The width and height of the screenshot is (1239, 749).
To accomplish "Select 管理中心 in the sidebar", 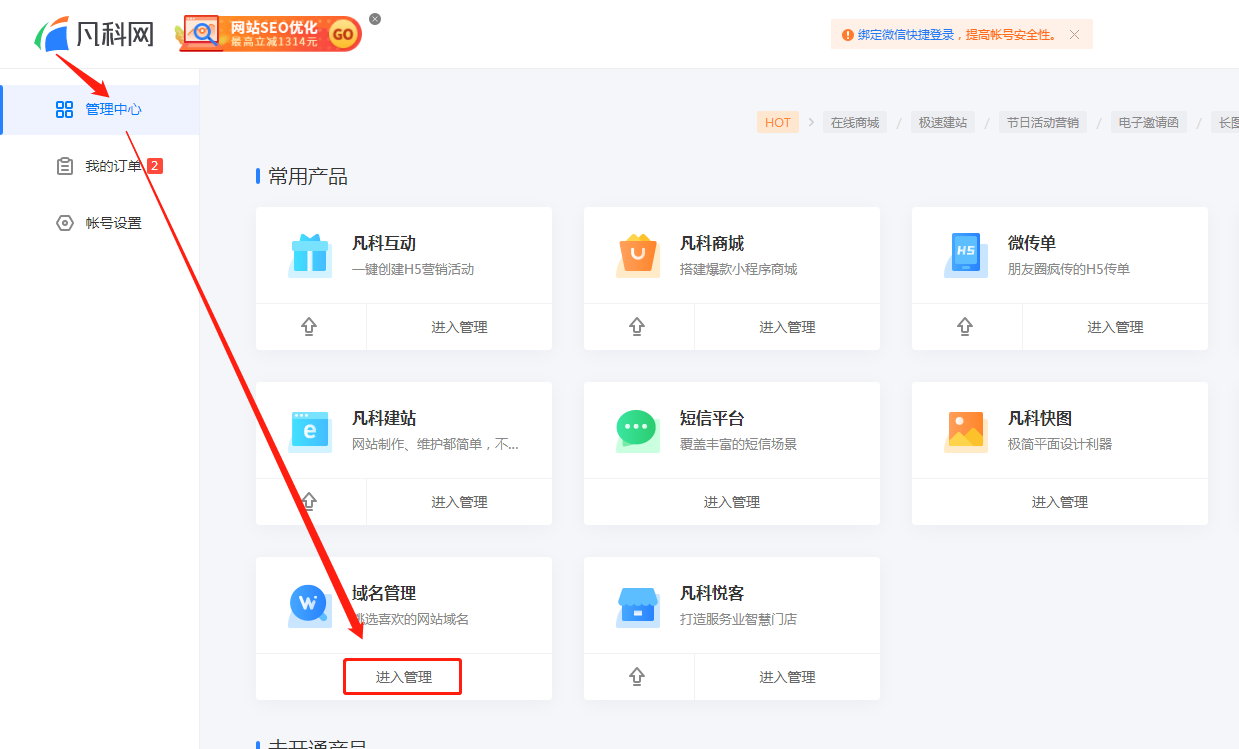I will pos(100,109).
